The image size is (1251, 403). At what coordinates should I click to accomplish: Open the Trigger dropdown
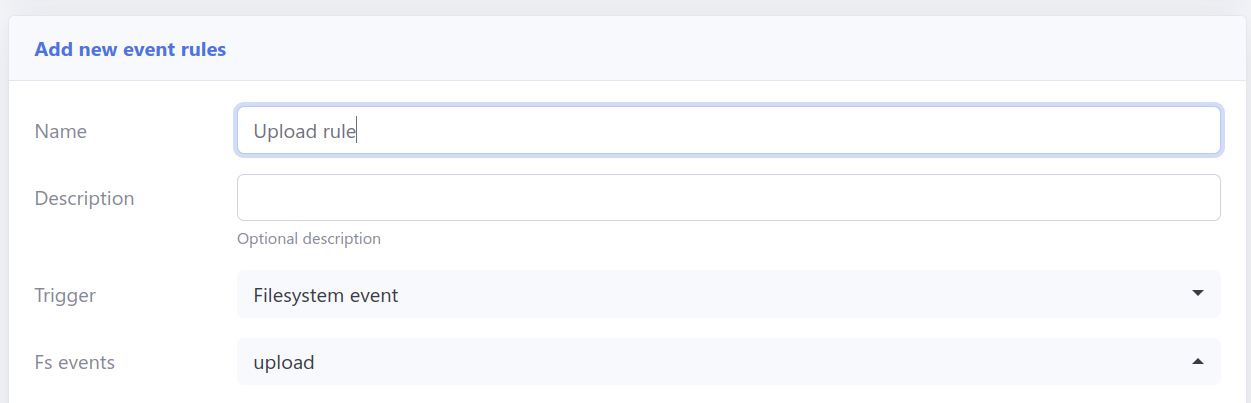[728, 295]
